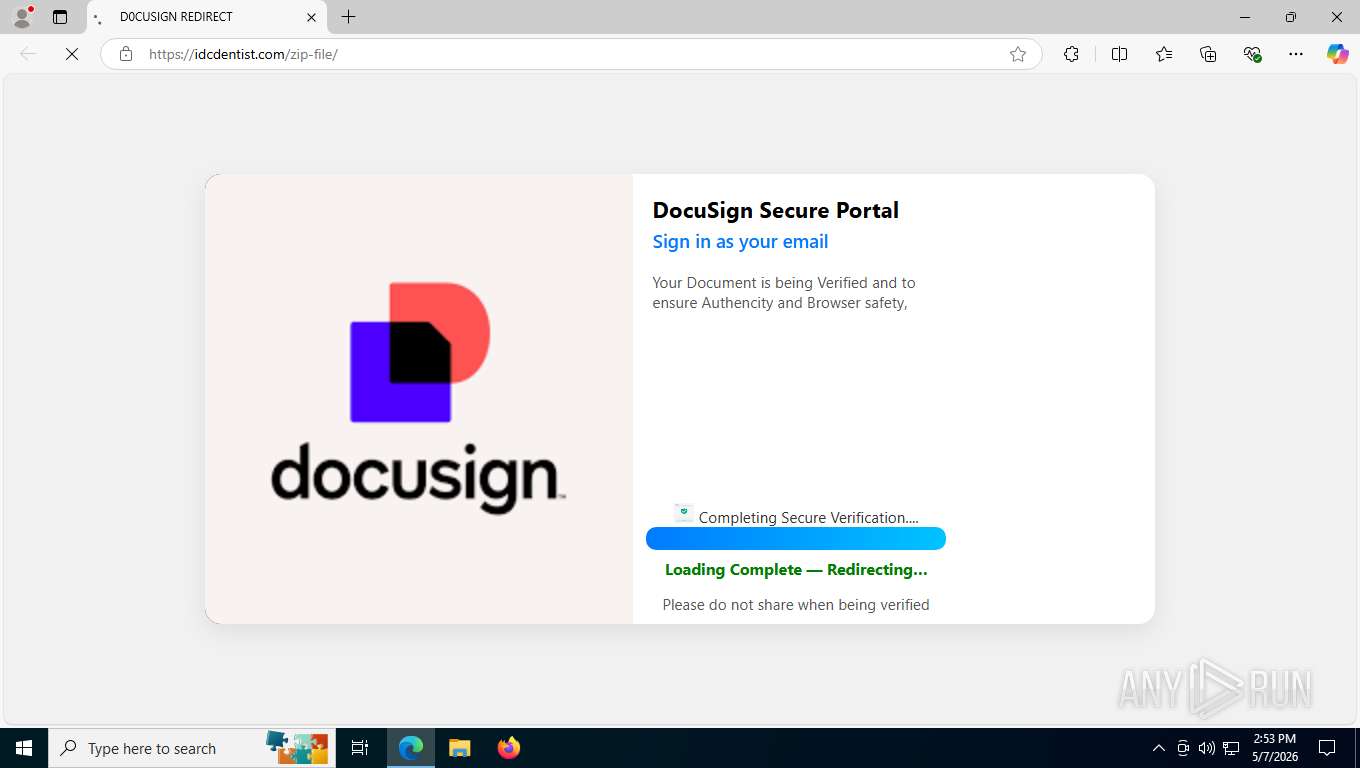The height and width of the screenshot is (768, 1360).
Task: Restore down the Edge window
Action: (1291, 17)
